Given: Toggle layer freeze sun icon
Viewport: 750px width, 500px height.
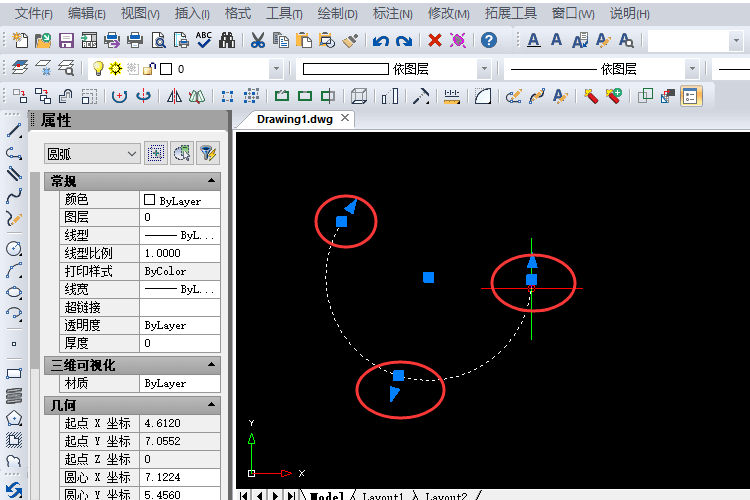Looking at the screenshot, I should tap(115, 69).
